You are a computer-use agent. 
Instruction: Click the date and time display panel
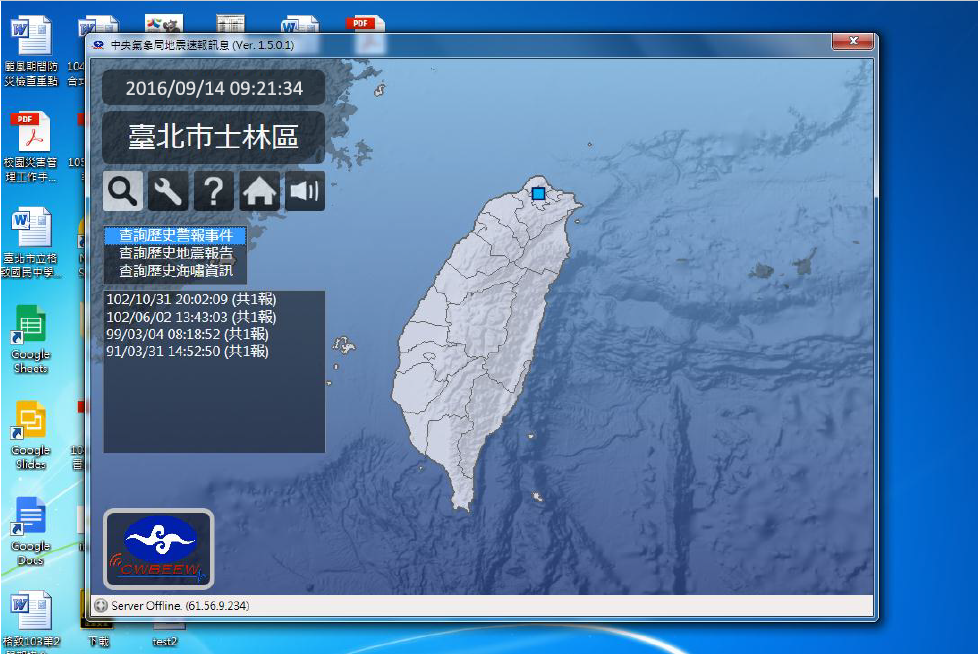click(213, 88)
